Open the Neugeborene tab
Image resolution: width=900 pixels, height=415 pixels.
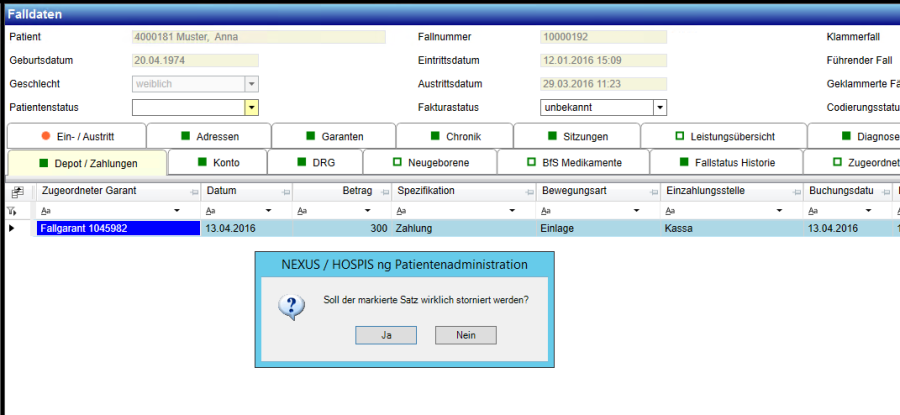coord(430,163)
